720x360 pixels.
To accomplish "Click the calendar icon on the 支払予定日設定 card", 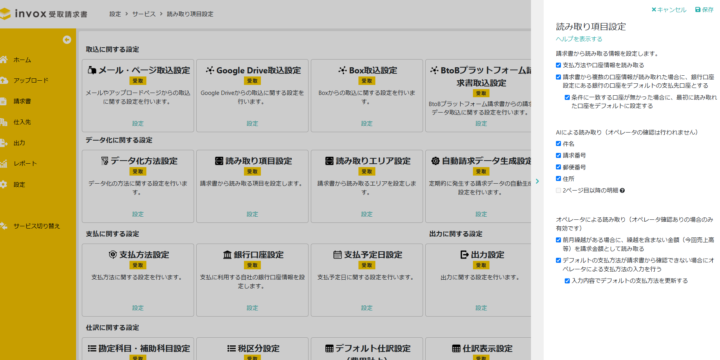I will click(x=338, y=254).
